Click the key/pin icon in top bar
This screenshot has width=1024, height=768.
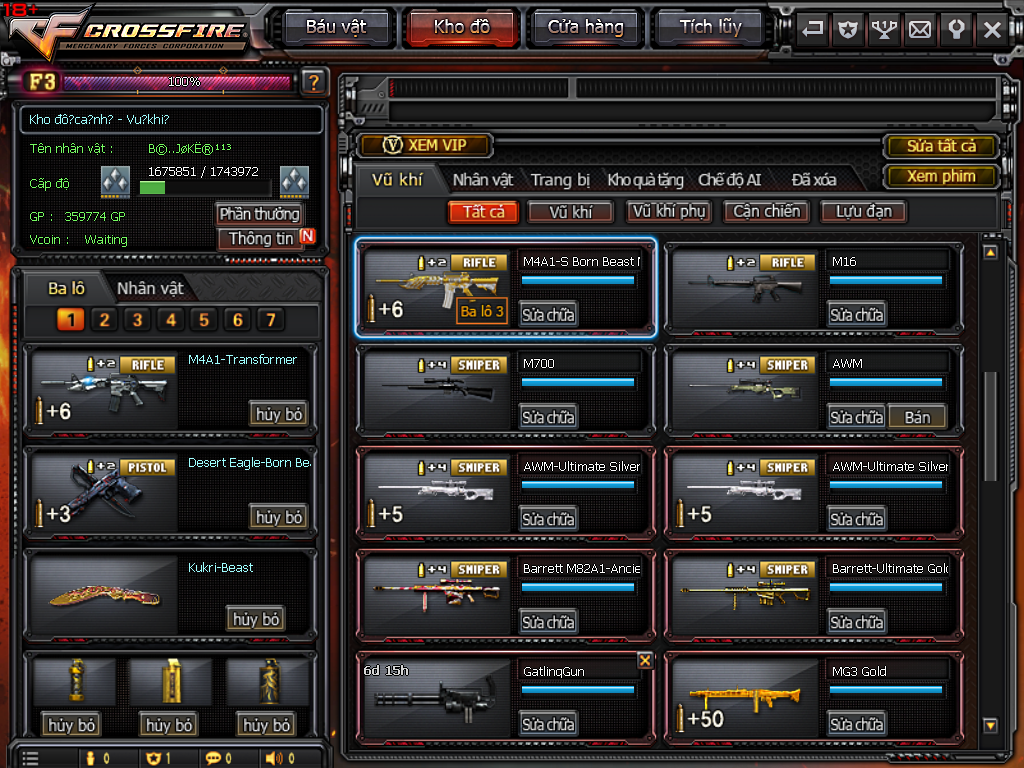pos(956,29)
